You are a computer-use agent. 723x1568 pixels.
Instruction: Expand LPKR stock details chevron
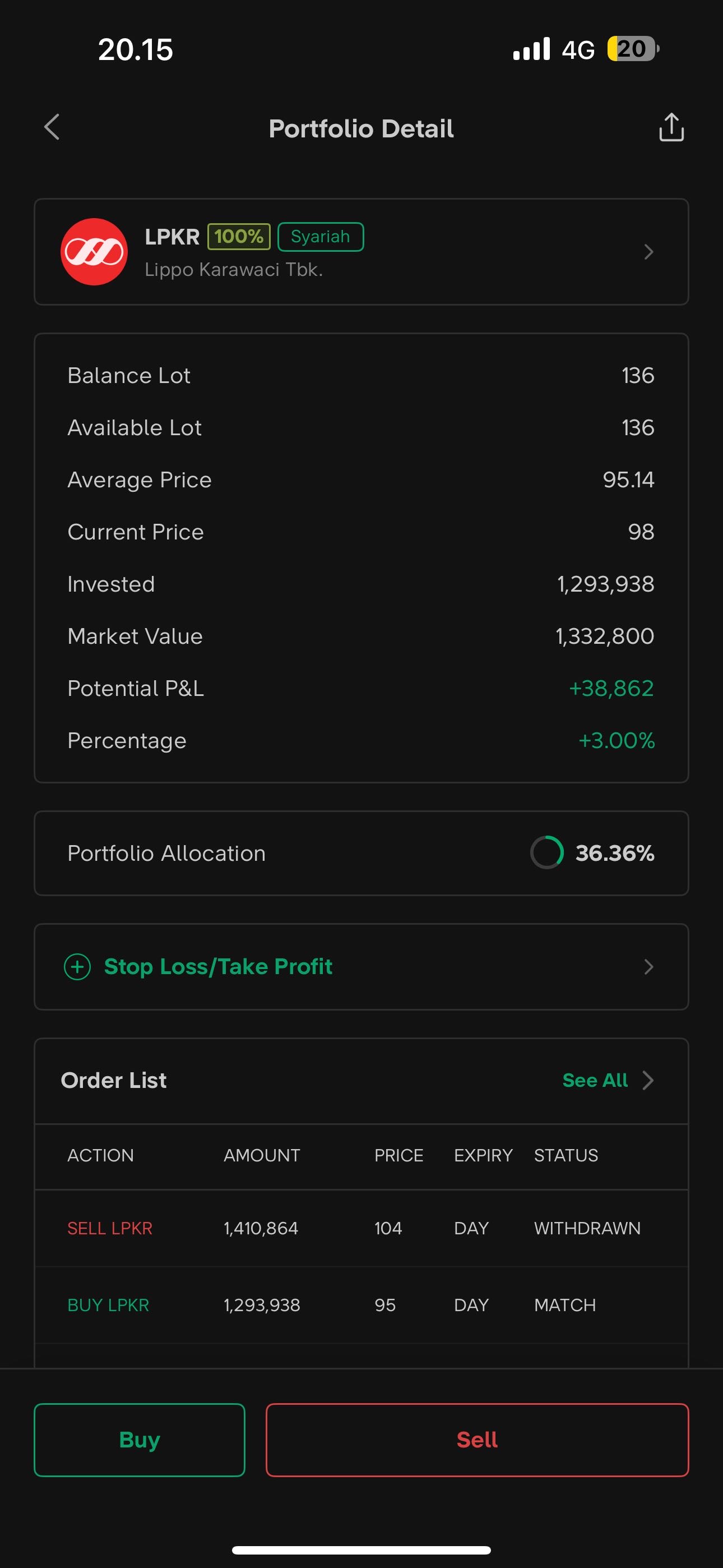pyautogui.click(x=649, y=251)
